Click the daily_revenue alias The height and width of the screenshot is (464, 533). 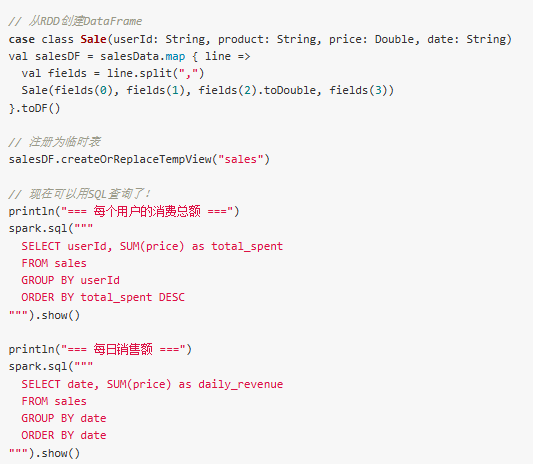pyautogui.click(x=241, y=384)
